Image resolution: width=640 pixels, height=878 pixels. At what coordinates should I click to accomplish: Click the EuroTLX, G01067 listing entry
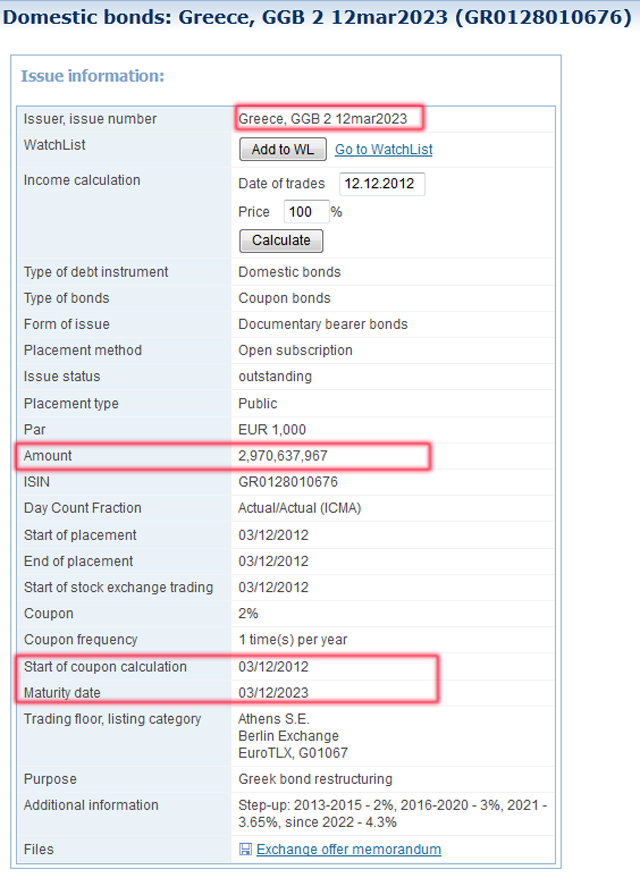click(293, 753)
